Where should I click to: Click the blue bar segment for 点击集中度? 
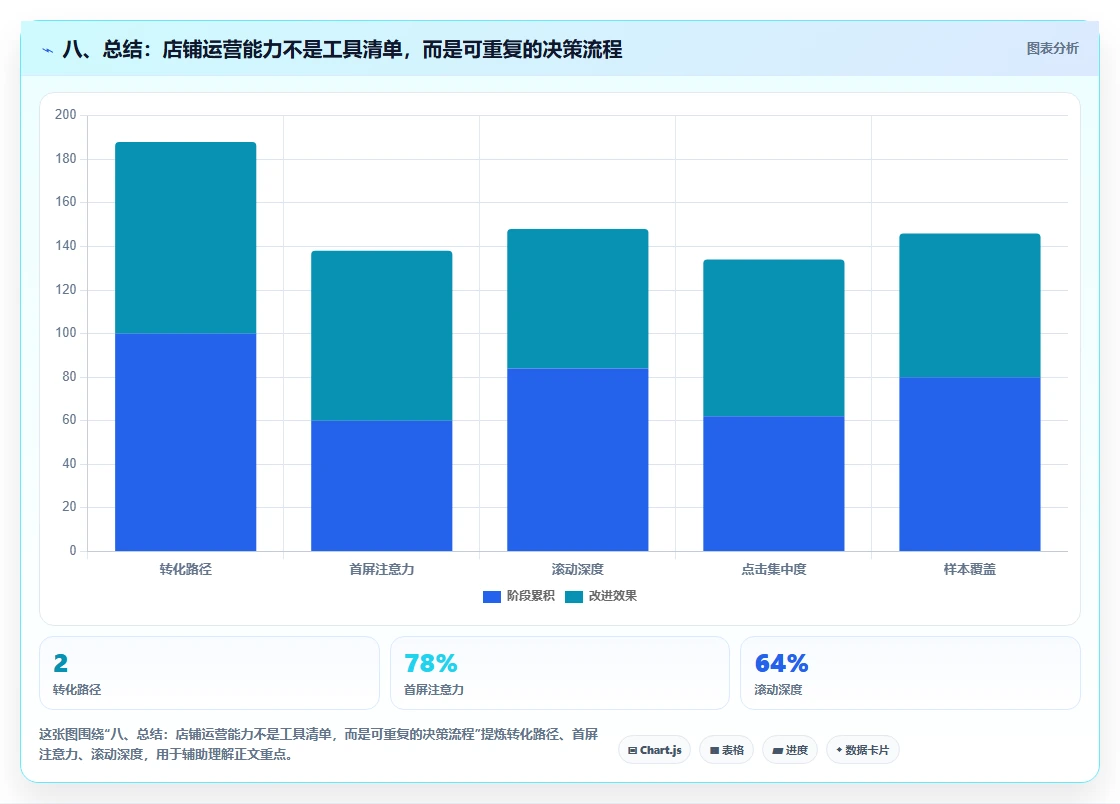(774, 483)
